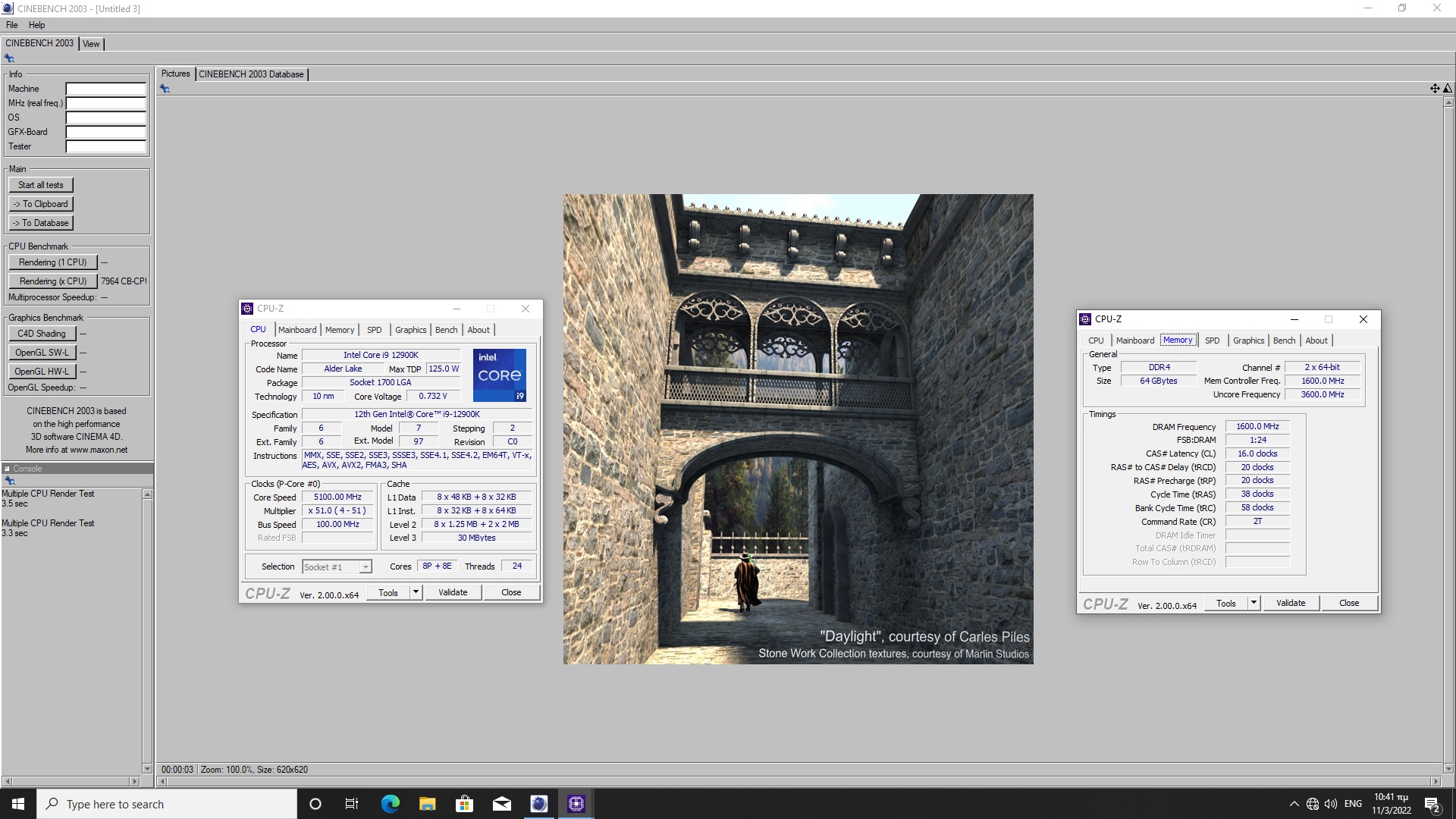Expand Tools dropdown arrow in CPU window
This screenshot has height=819, width=1456.
[416, 592]
